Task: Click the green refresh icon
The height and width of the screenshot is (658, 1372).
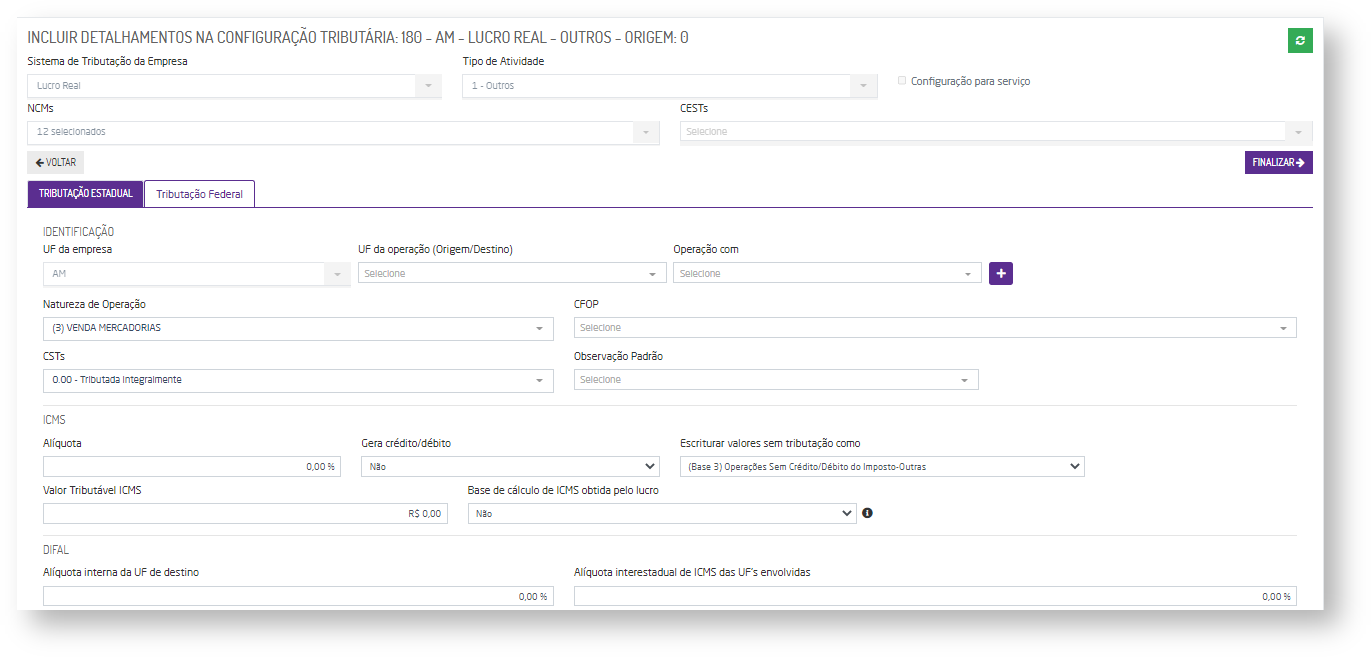Action: point(1300,40)
